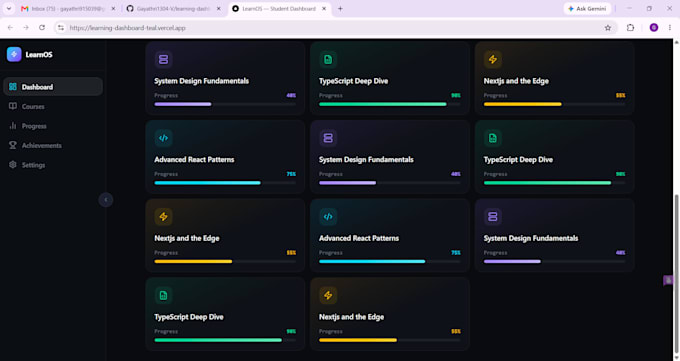680x361 pixels.
Task: Click the Dashboard grid icon in sidebar
Action: point(13,87)
